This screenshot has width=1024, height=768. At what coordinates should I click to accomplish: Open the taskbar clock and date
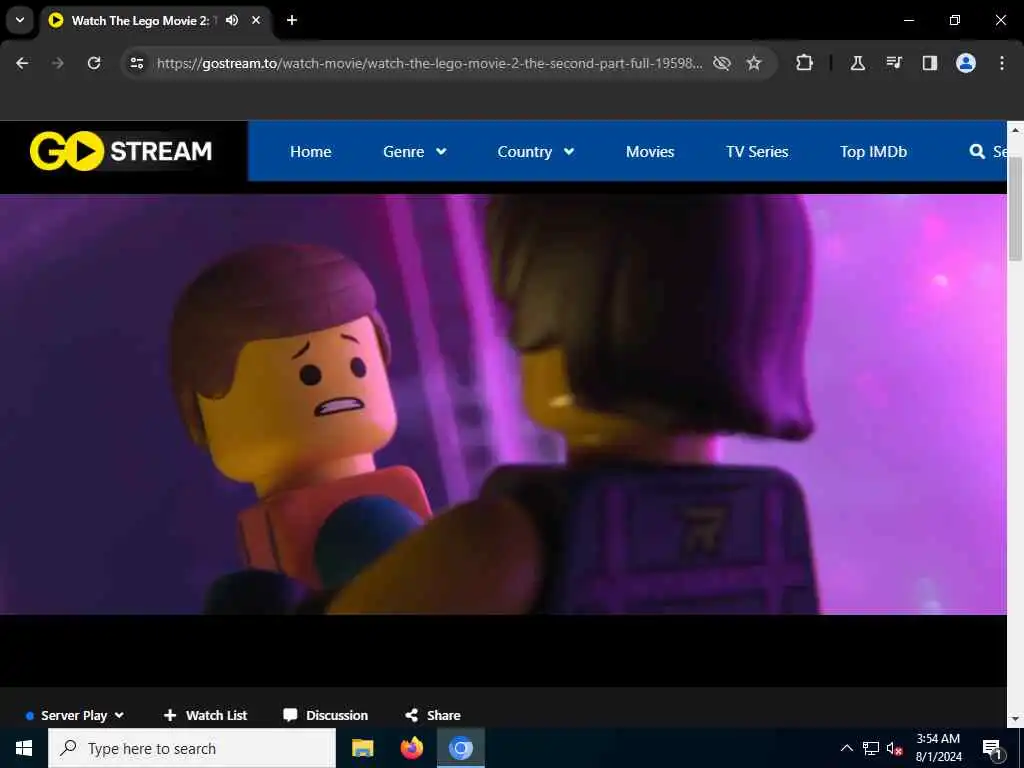[x=938, y=748]
